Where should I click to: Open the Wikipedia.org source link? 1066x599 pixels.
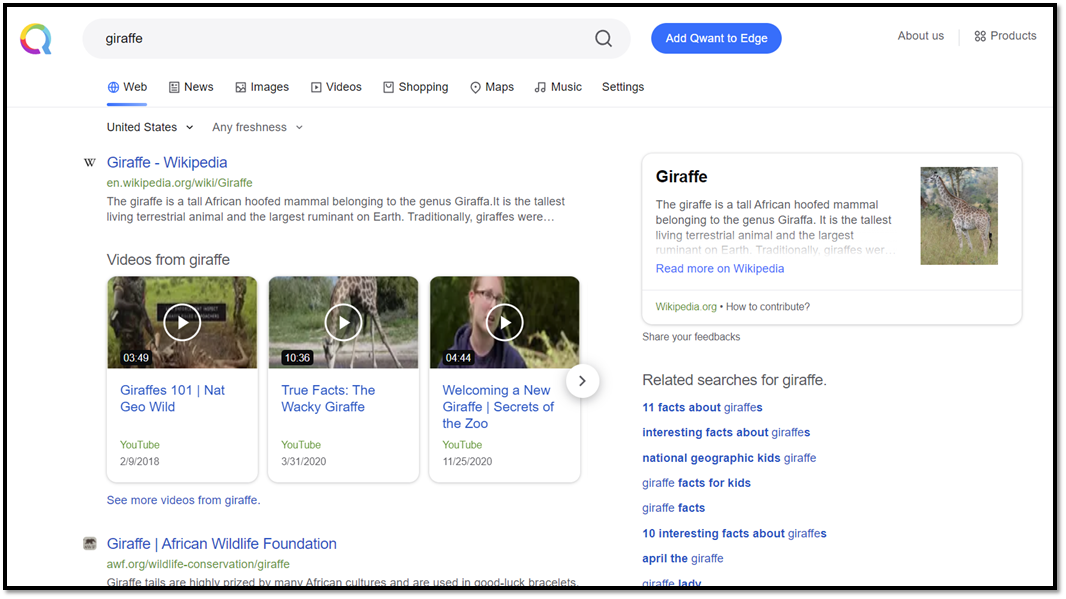click(686, 307)
